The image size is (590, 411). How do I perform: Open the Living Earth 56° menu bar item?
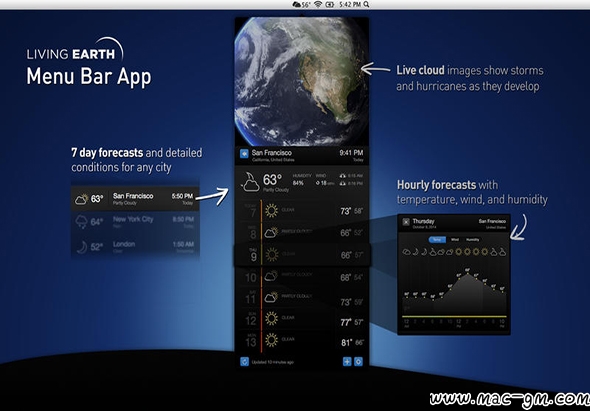(301, 5)
